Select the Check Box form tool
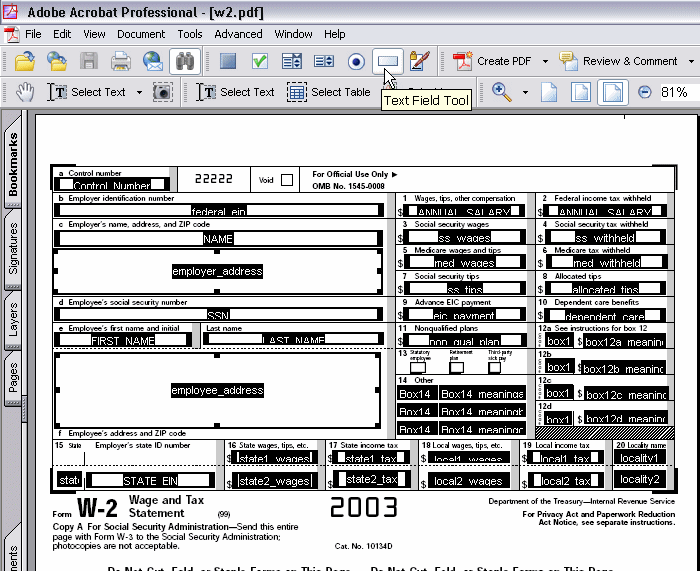This screenshot has height=571, width=700. tap(260, 61)
